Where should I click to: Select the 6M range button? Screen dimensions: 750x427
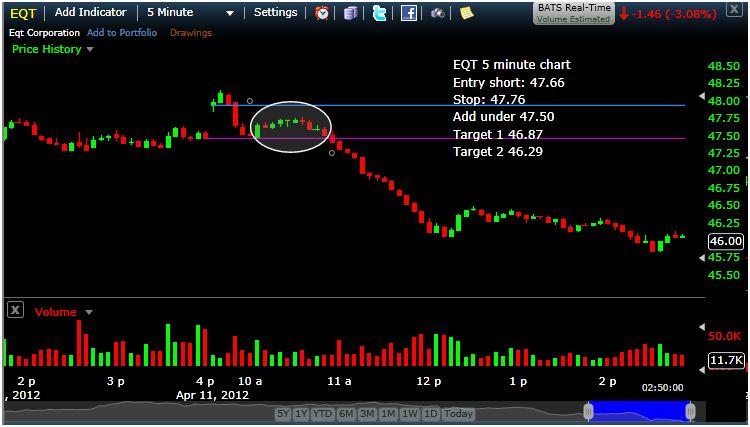tap(346, 414)
